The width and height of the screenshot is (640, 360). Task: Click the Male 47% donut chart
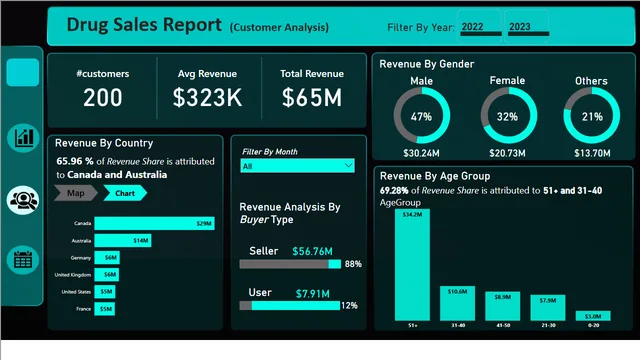[x=422, y=116]
